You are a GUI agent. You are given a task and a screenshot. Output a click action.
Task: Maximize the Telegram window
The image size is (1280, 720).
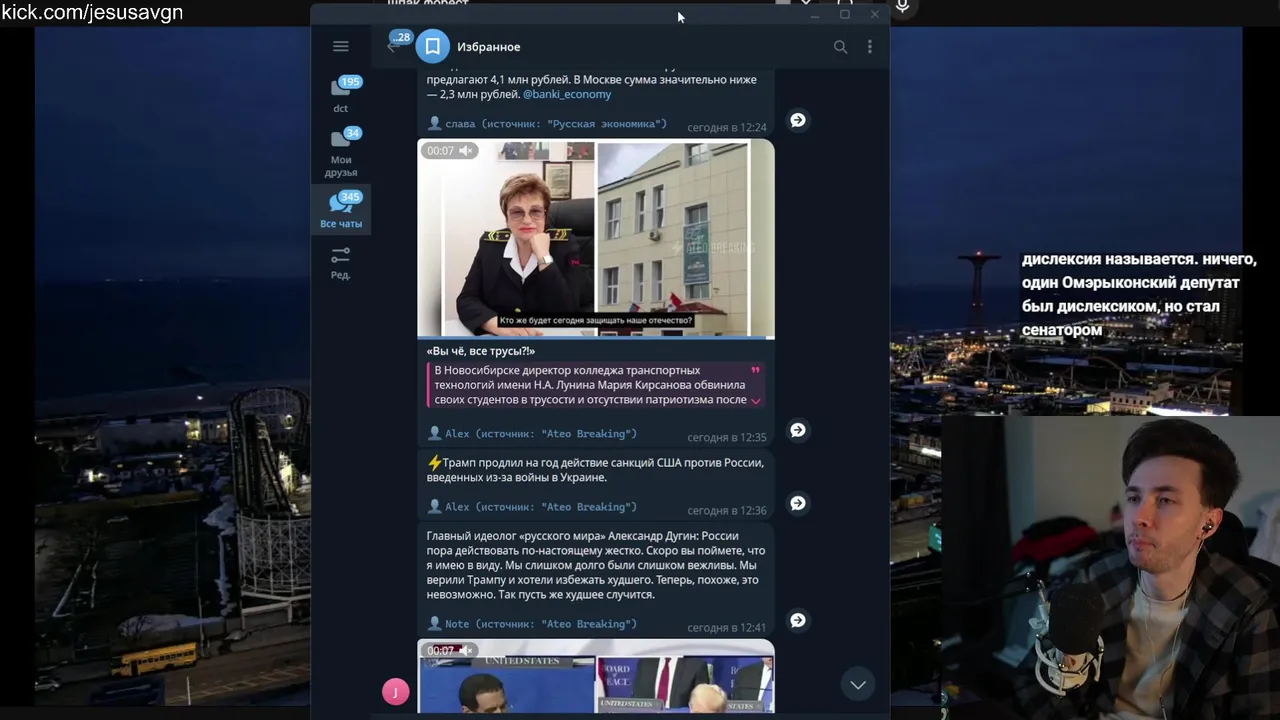pyautogui.click(x=845, y=15)
